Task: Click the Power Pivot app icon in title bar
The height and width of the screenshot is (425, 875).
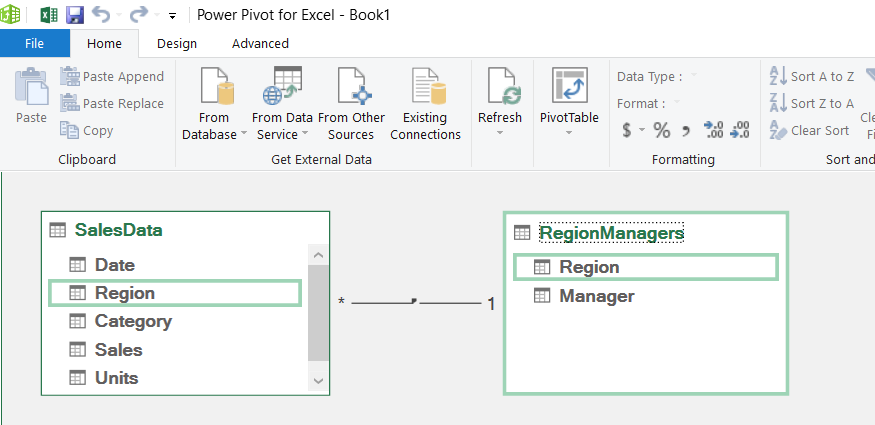Action: [10, 14]
